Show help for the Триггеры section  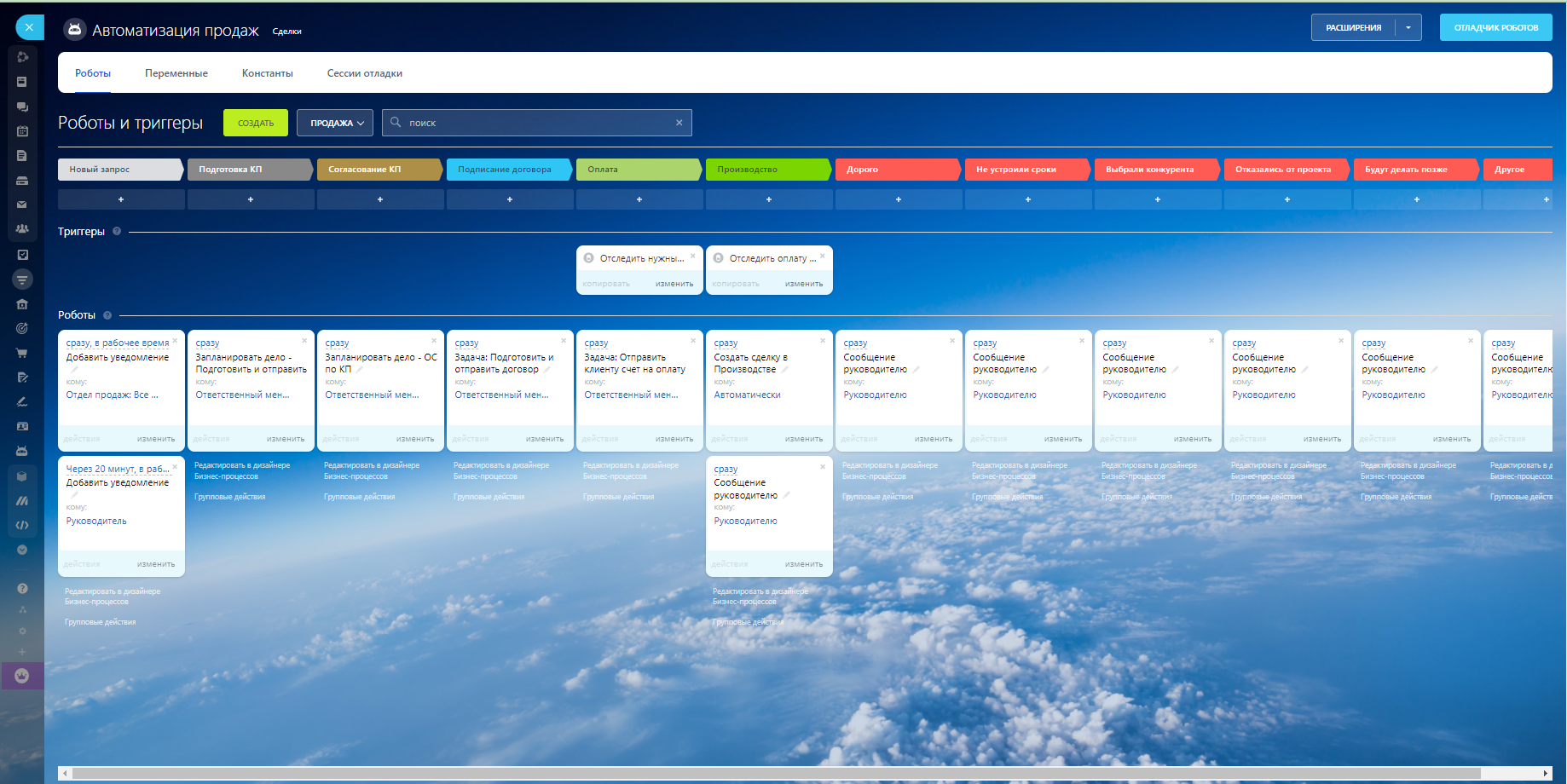click(117, 231)
